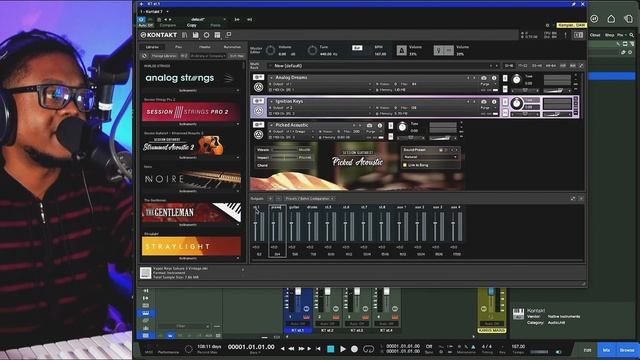This screenshot has width=640, height=360.
Task: Click the metronome icon in Master Editor
Action: (401, 50)
